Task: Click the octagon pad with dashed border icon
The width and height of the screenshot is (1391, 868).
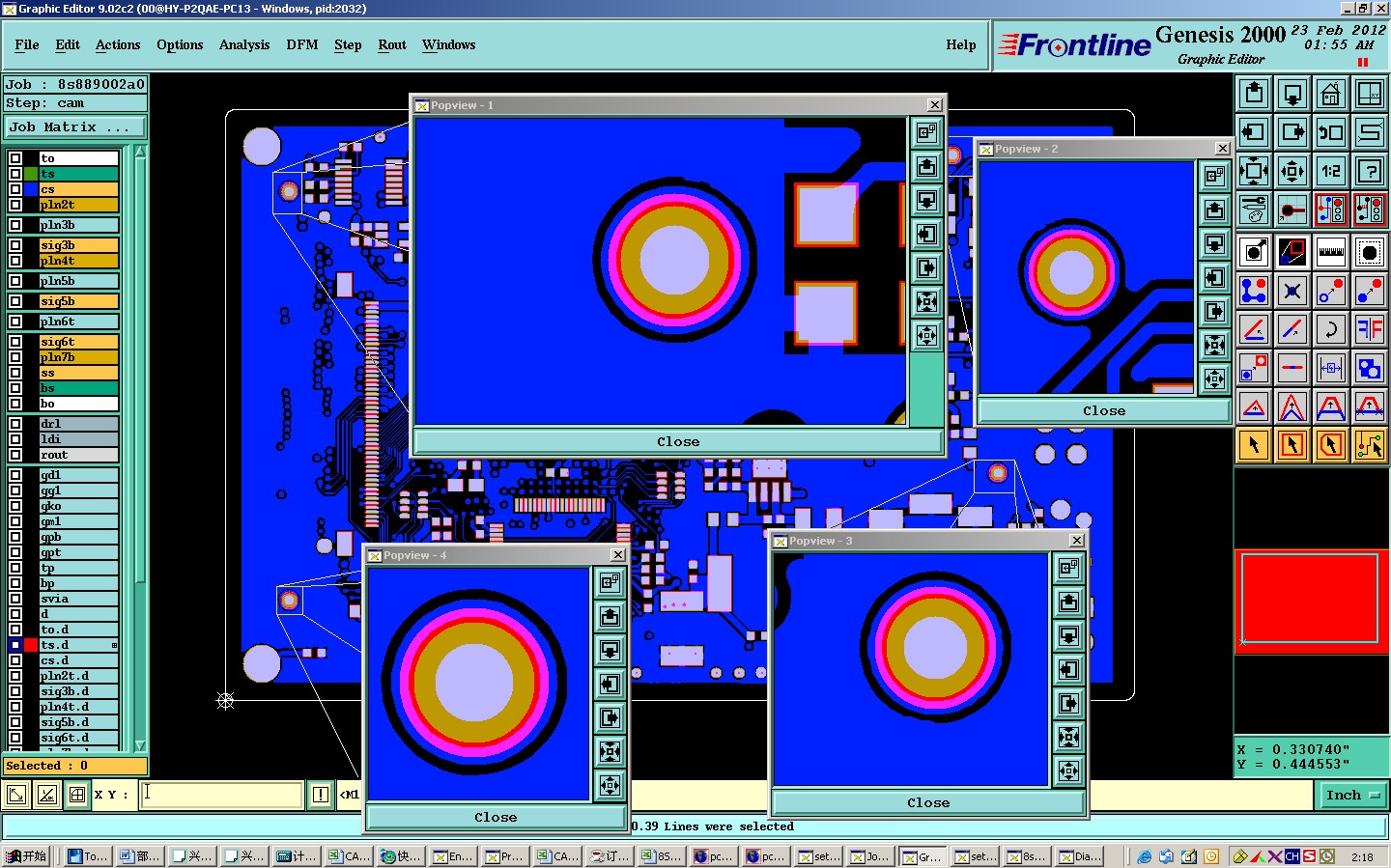Action: click(x=1370, y=252)
